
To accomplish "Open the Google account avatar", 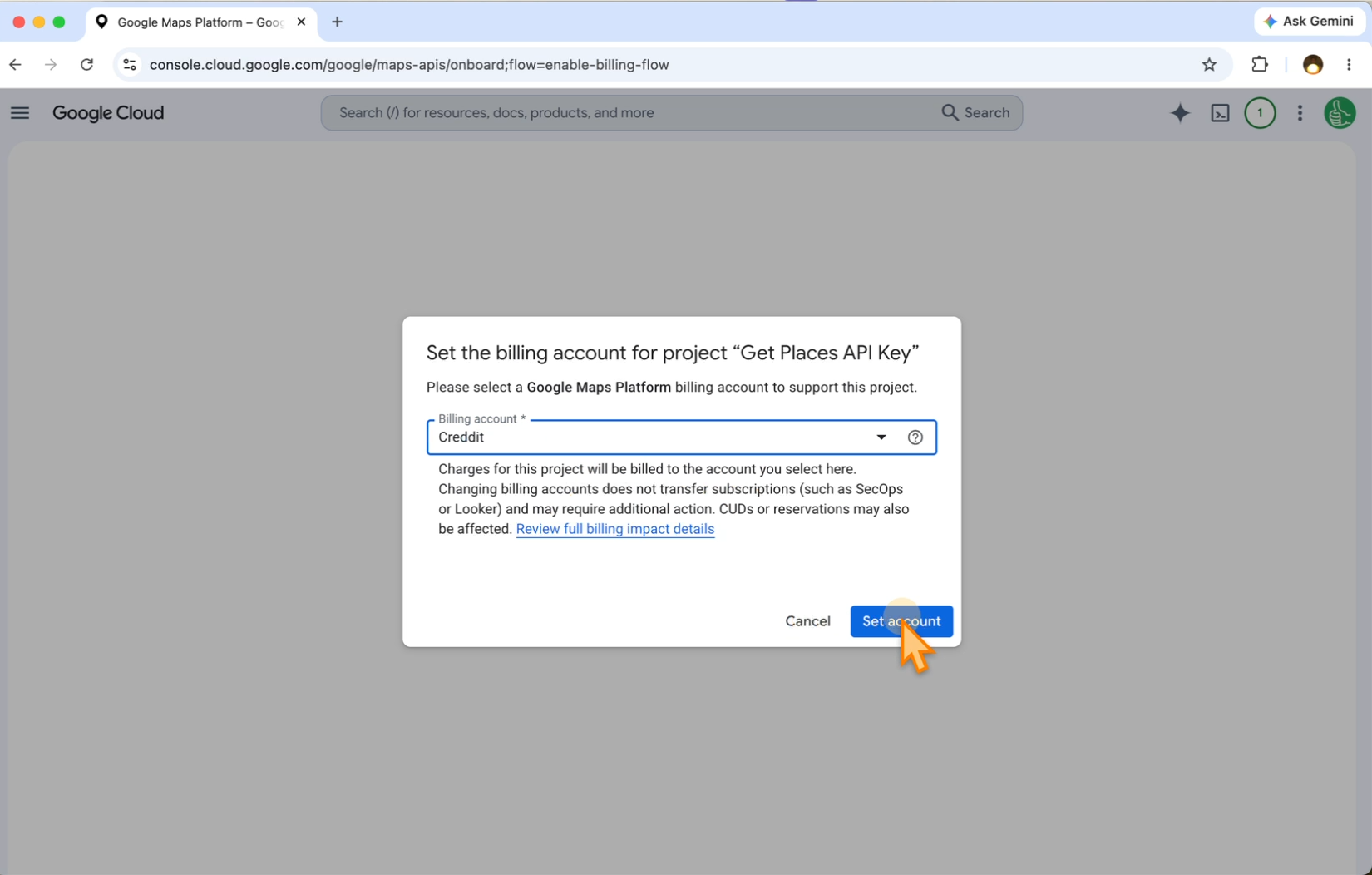I will tap(1339, 113).
